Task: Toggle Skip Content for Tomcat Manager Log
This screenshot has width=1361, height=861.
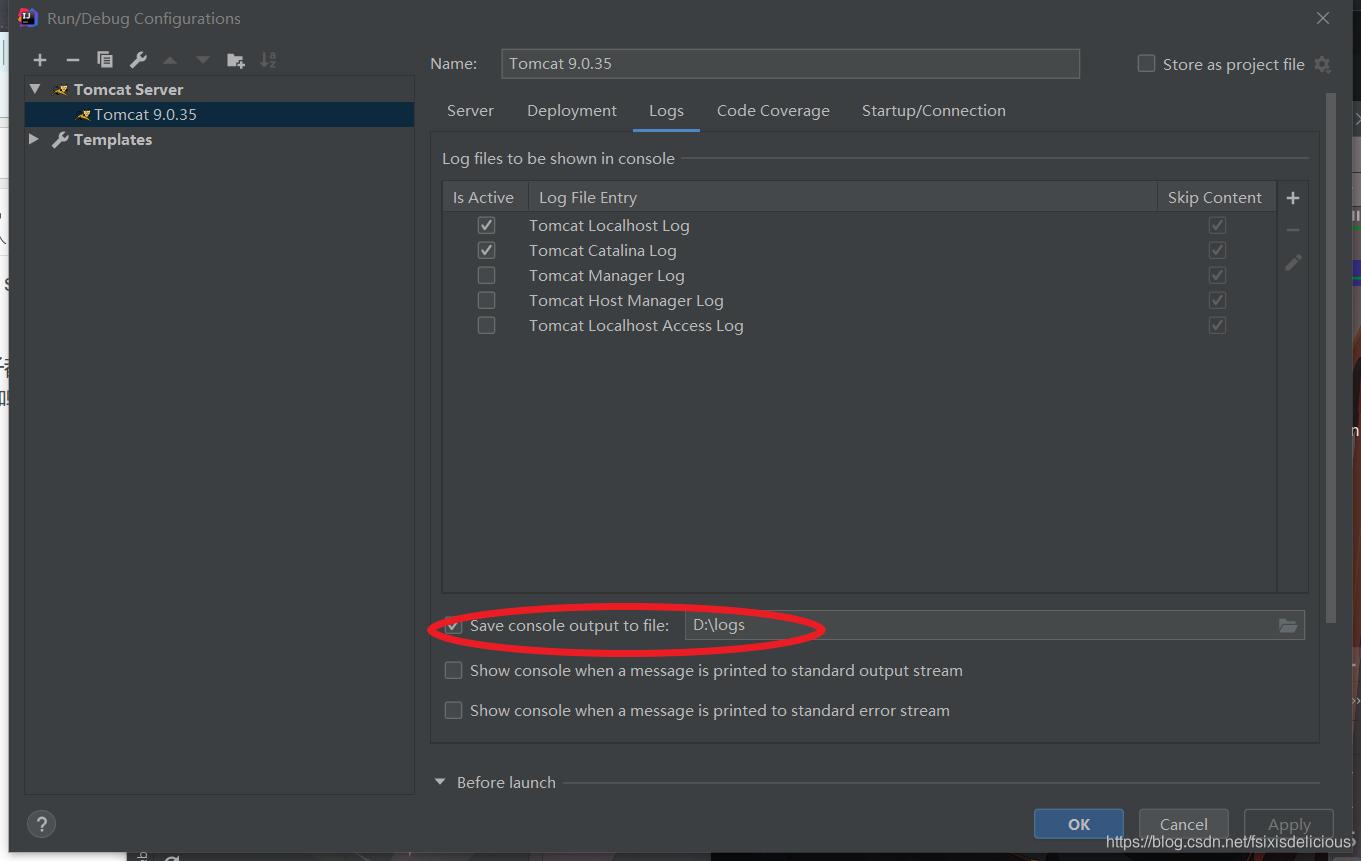Action: (x=1217, y=275)
